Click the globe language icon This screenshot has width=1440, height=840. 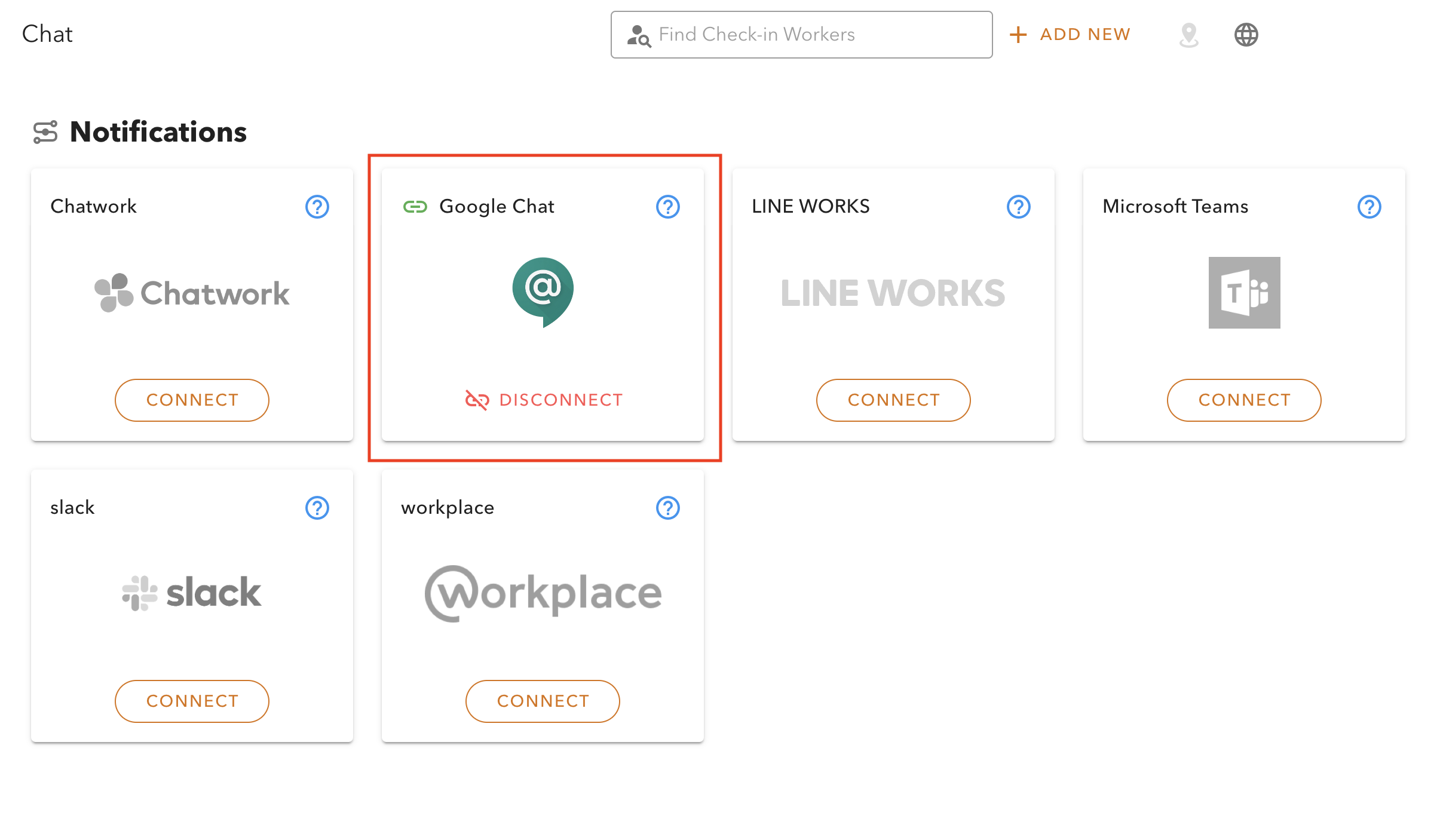click(x=1246, y=35)
